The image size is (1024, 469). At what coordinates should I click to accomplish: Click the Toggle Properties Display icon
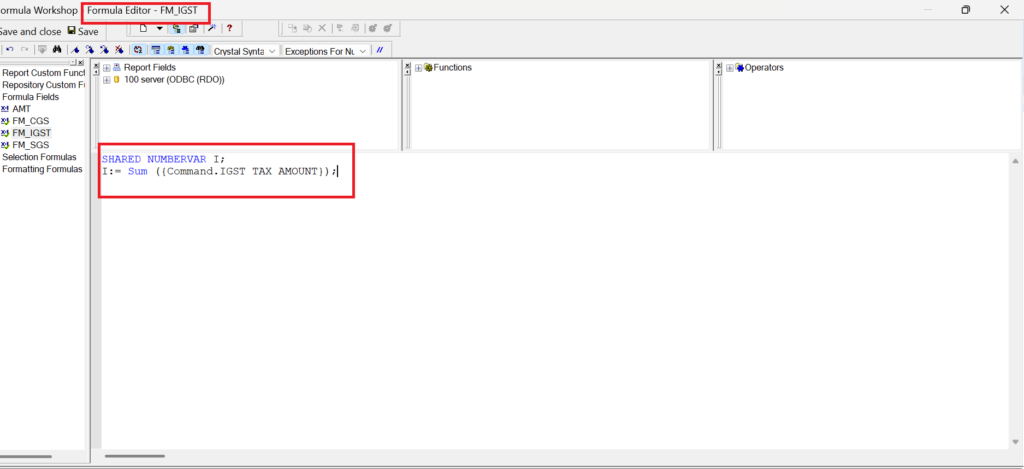193,28
